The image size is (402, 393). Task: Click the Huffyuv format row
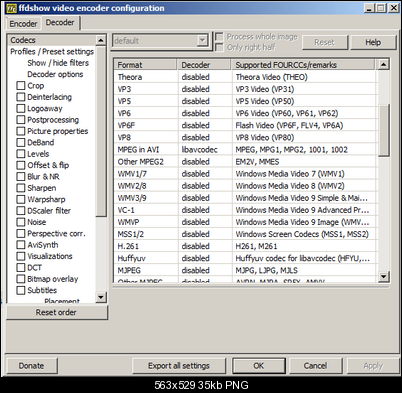[245, 258]
